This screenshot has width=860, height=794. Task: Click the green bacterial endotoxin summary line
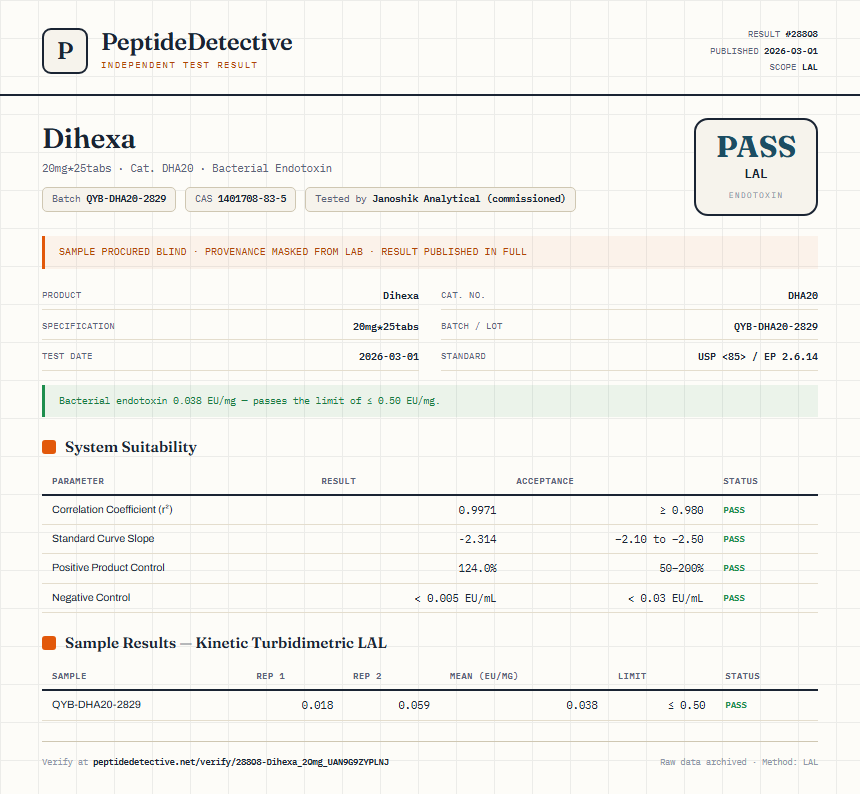pos(430,401)
